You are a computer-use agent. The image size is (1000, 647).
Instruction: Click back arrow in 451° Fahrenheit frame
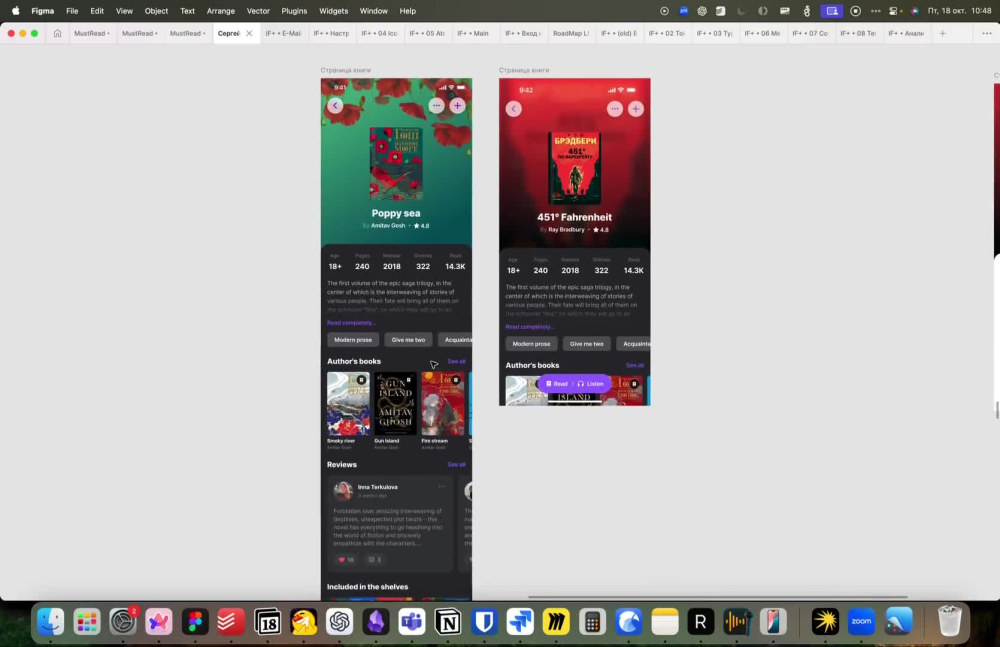click(513, 109)
